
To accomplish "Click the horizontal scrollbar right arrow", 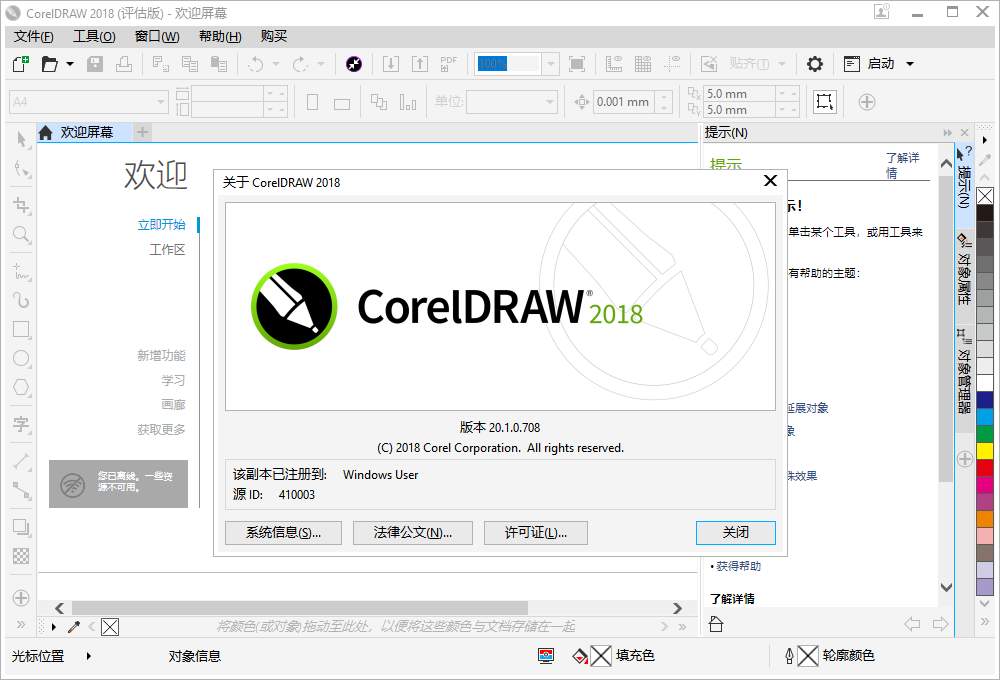I will 677,607.
